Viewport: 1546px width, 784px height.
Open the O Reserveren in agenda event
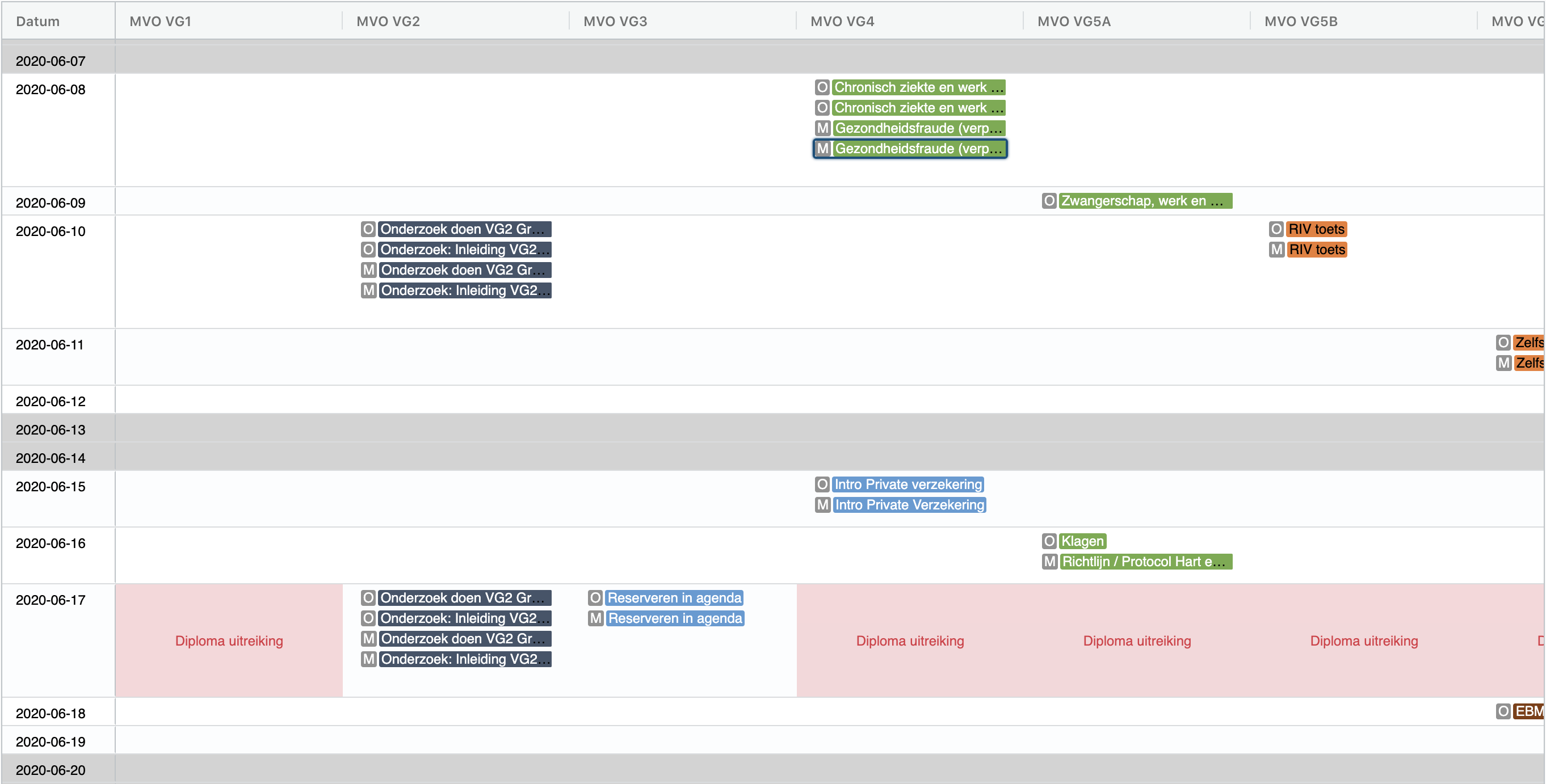666,598
